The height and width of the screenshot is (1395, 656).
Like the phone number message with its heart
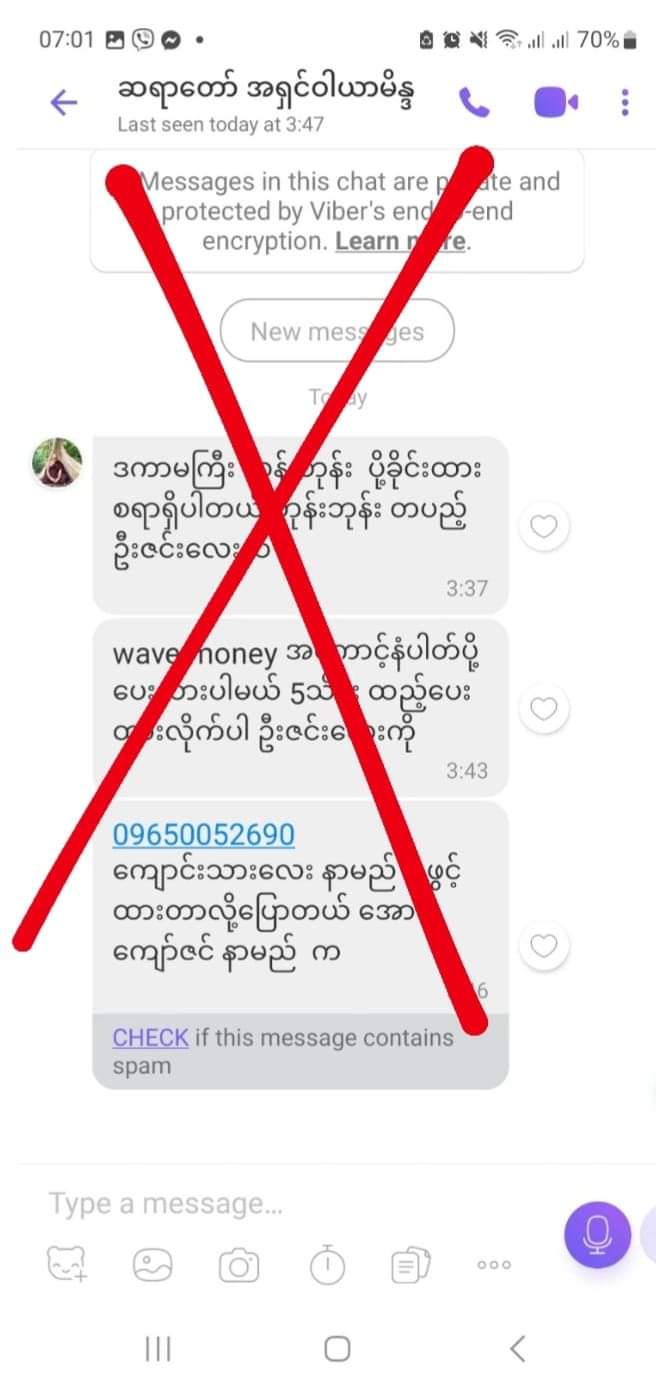(543, 945)
